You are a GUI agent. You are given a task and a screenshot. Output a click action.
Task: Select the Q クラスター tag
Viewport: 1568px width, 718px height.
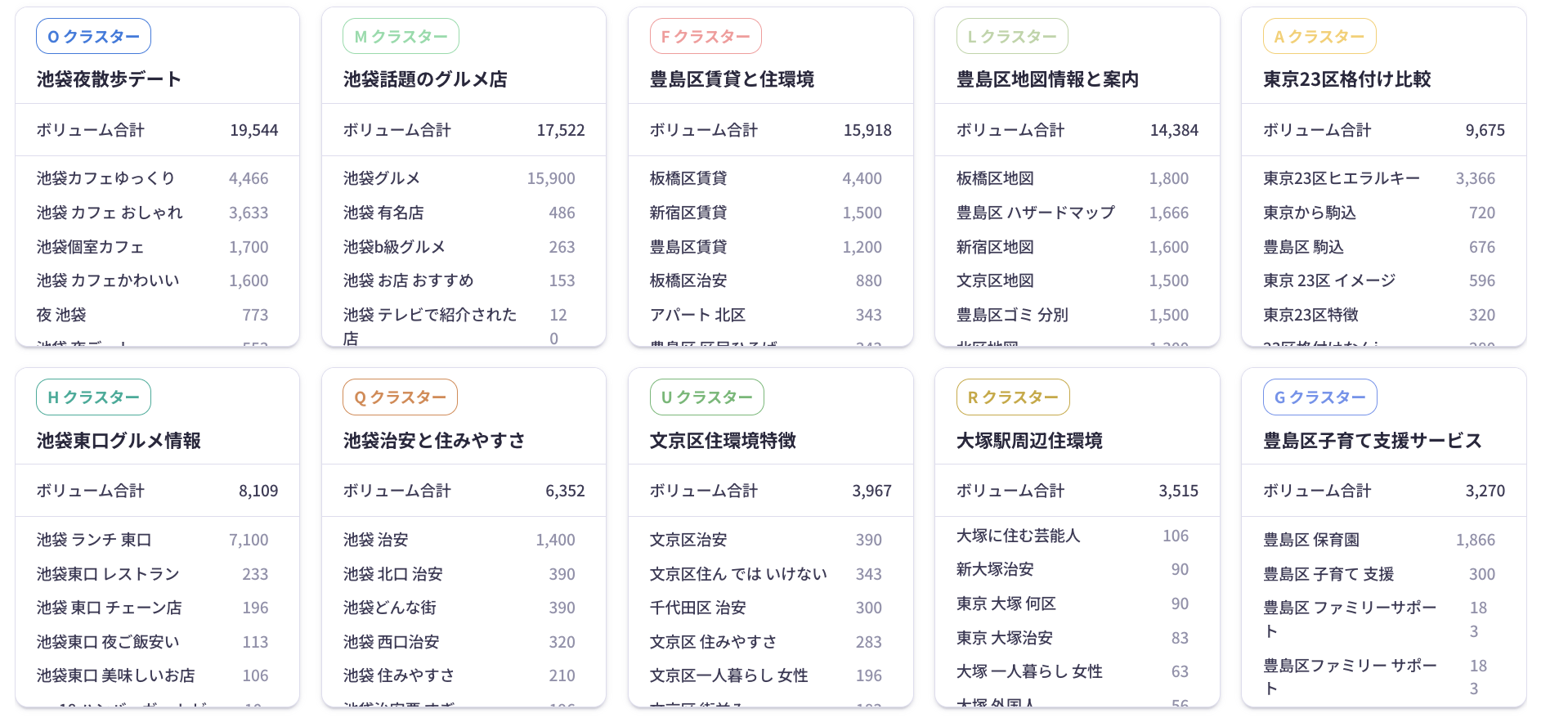[400, 397]
